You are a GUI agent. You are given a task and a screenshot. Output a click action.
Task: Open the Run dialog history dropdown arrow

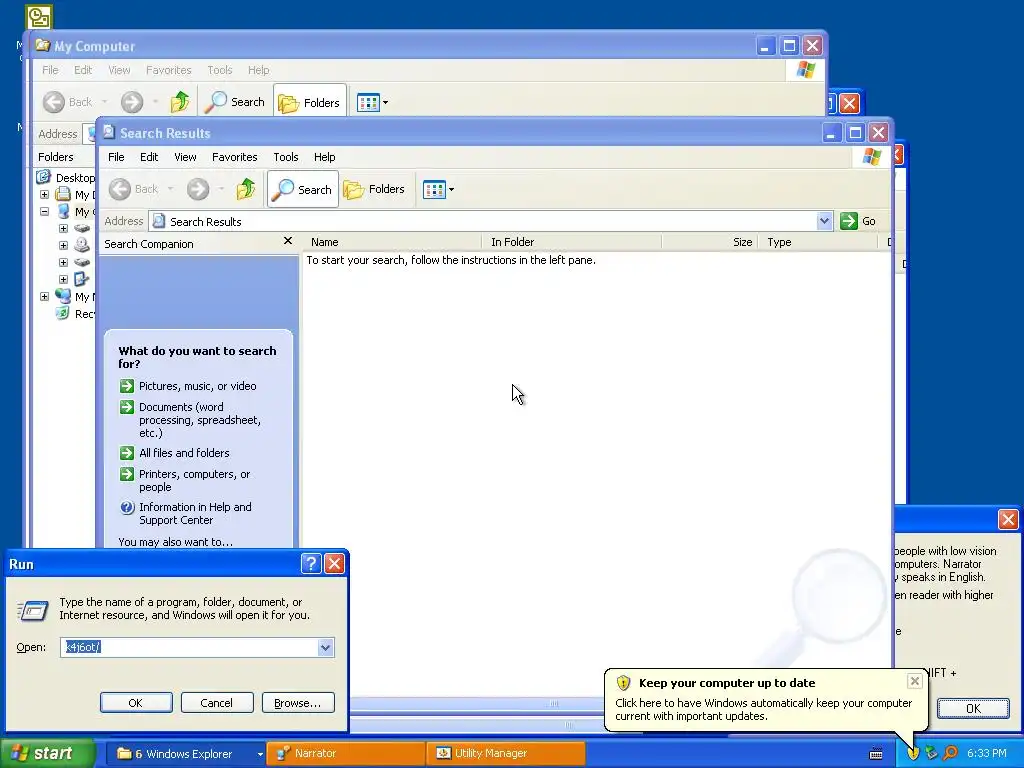click(325, 647)
